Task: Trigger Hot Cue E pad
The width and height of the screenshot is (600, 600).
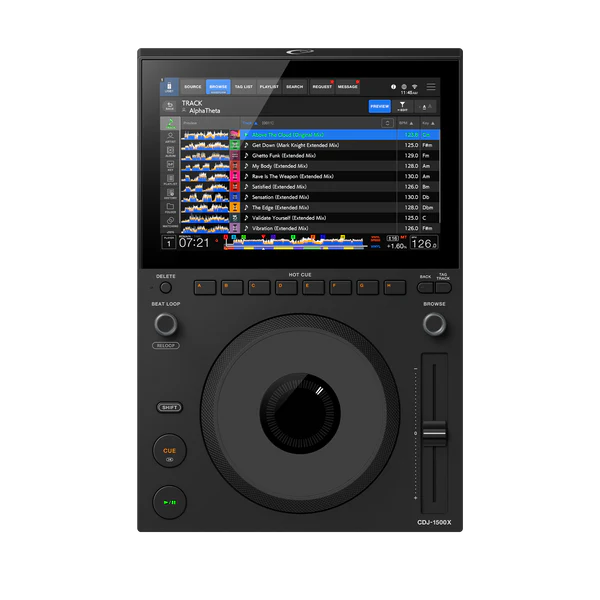Action: 313,287
